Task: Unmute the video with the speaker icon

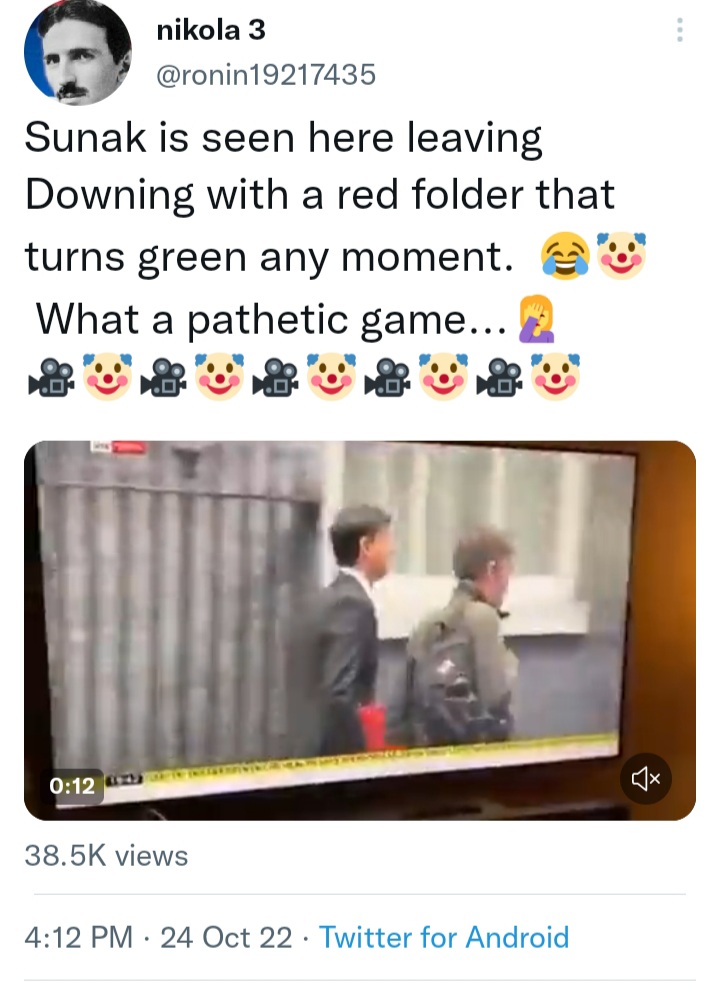Action: [646, 779]
